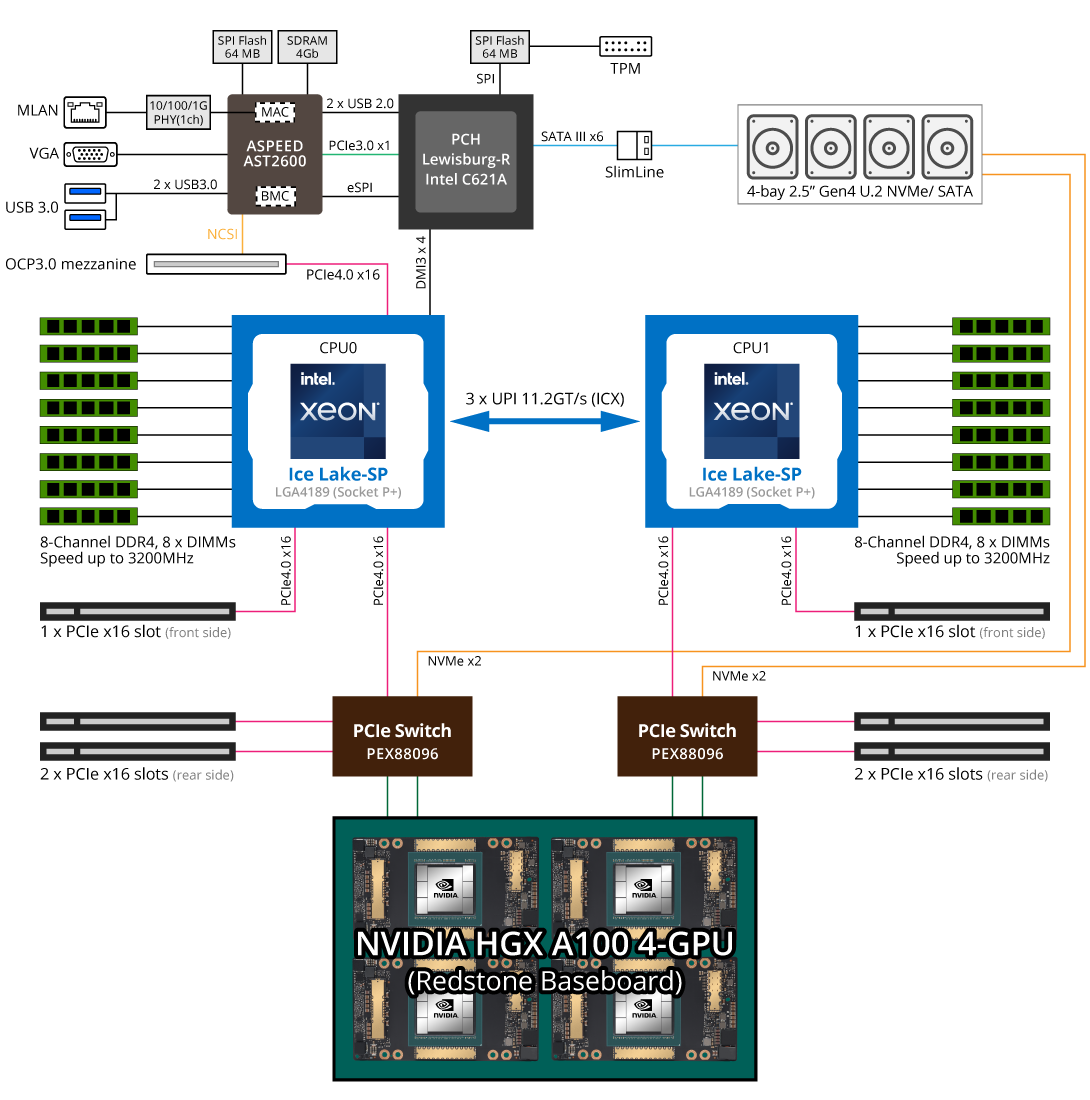The width and height of the screenshot is (1090, 1100).
Task: Click the NVIDIA HGX A100 4-GPU title
Action: pos(545,943)
